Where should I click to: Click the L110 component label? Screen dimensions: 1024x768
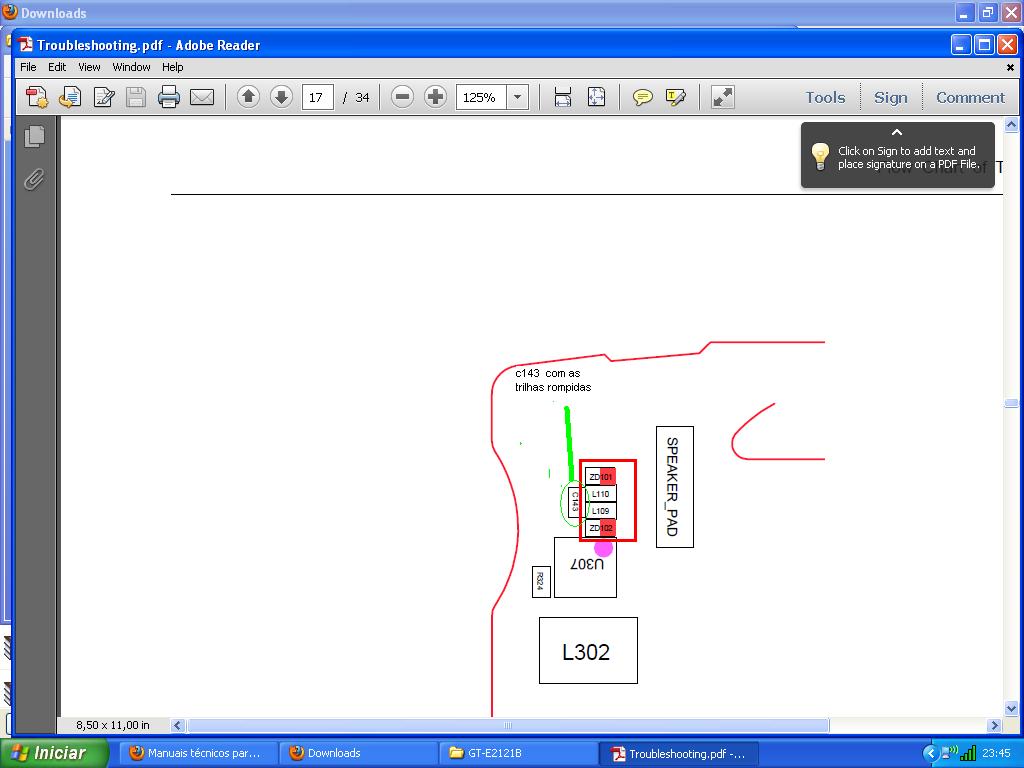(x=600, y=494)
